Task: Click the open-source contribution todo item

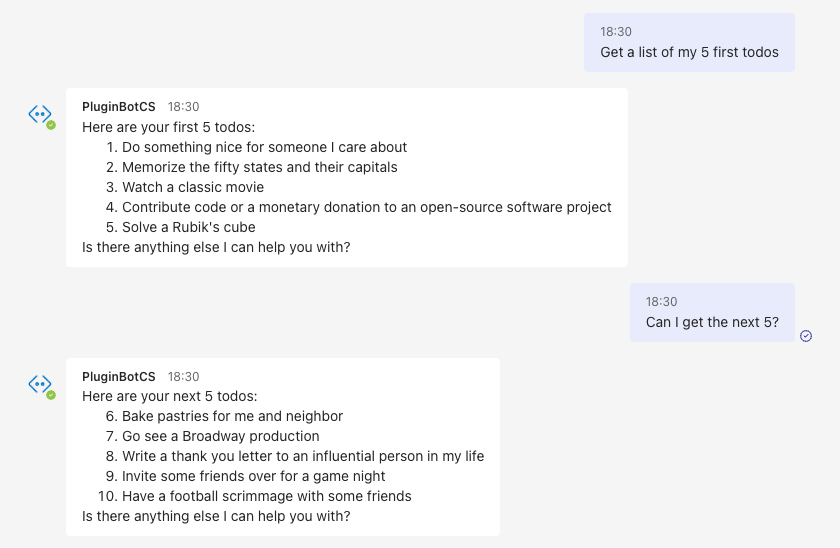Action: tap(366, 207)
